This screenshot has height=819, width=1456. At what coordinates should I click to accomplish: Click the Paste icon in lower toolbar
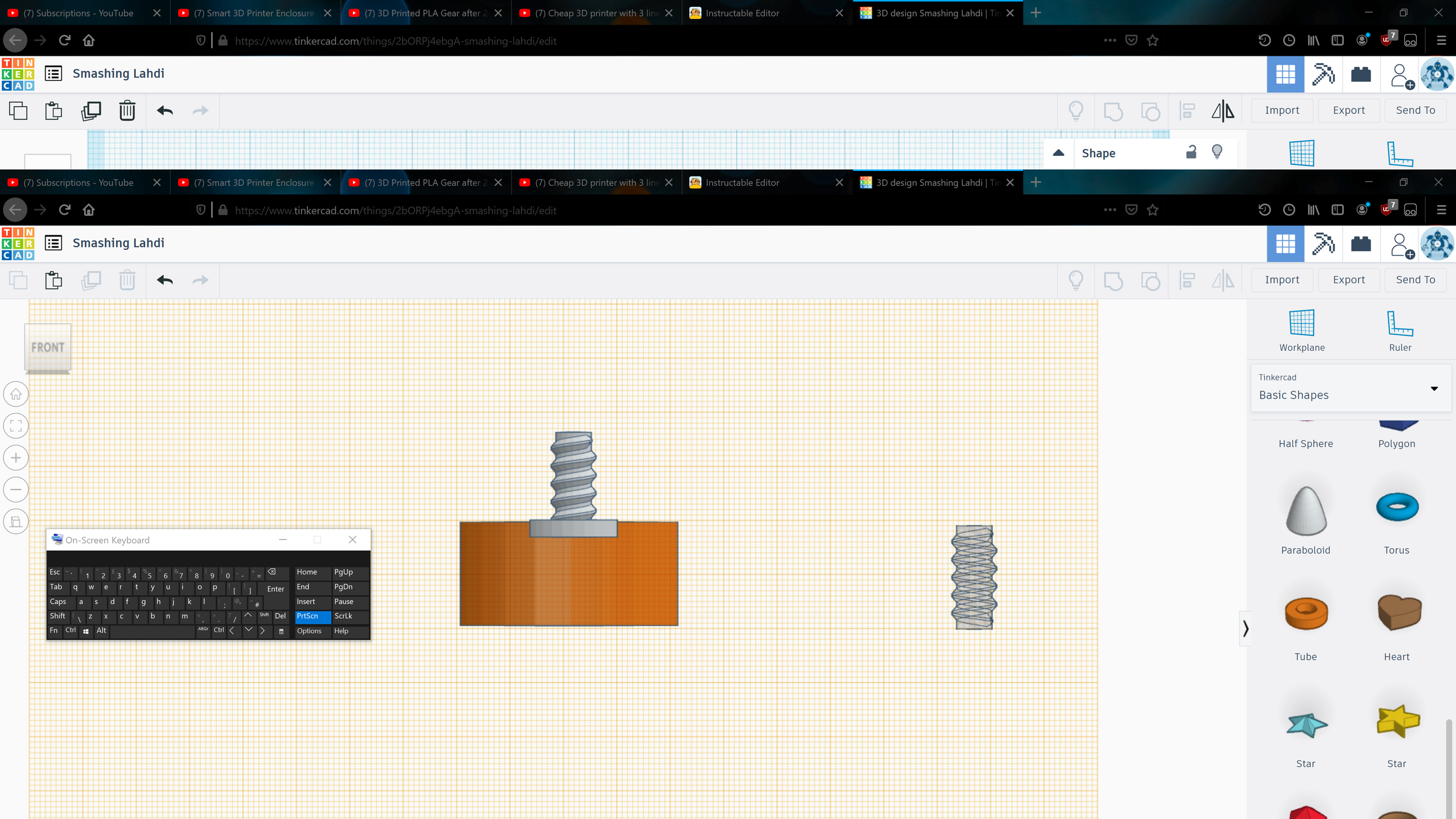53,280
